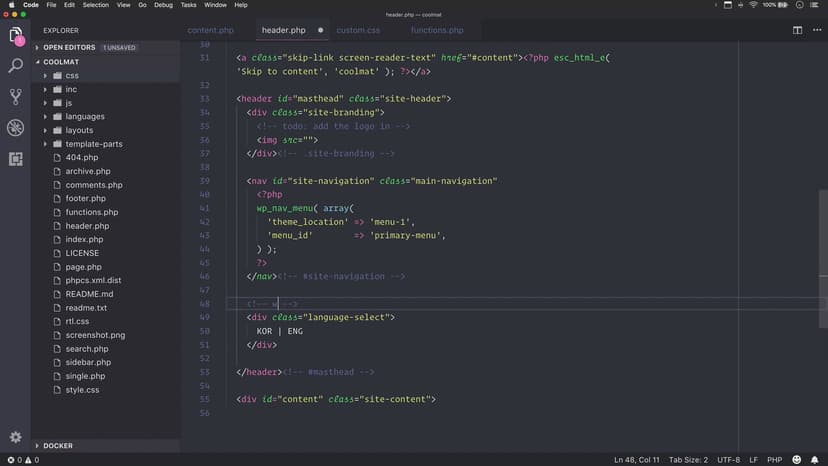Image resolution: width=828 pixels, height=466 pixels.
Task: Open editor More Actions ellipsis menu
Action: pyautogui.click(x=815, y=30)
